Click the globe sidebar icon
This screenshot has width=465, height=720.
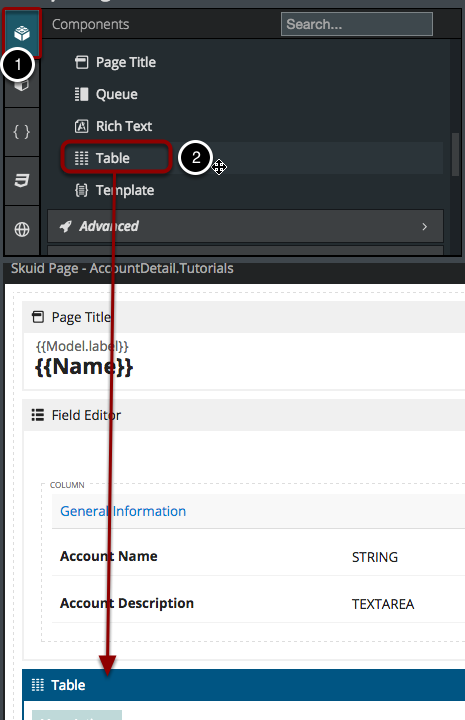pyautogui.click(x=22, y=229)
